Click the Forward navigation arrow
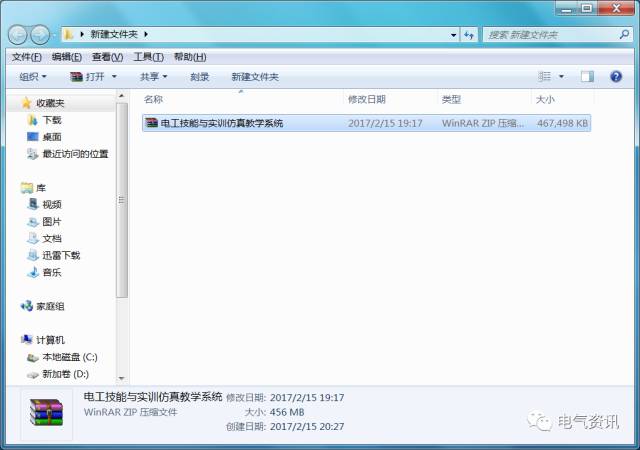This screenshot has height=450, width=640. tap(40, 35)
